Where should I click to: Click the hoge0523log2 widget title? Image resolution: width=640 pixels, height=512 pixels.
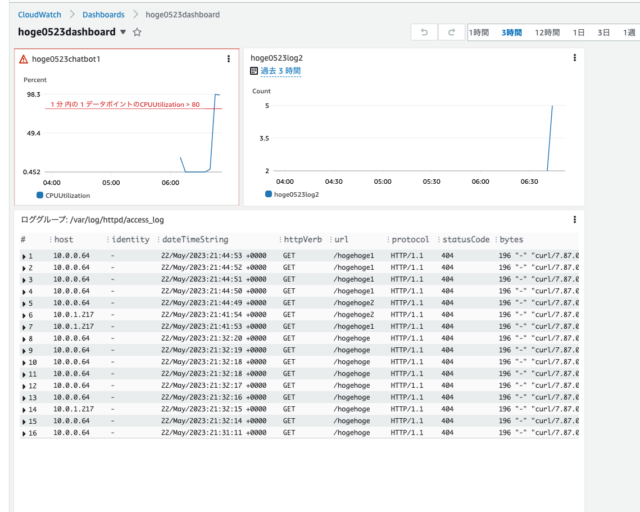click(277, 58)
